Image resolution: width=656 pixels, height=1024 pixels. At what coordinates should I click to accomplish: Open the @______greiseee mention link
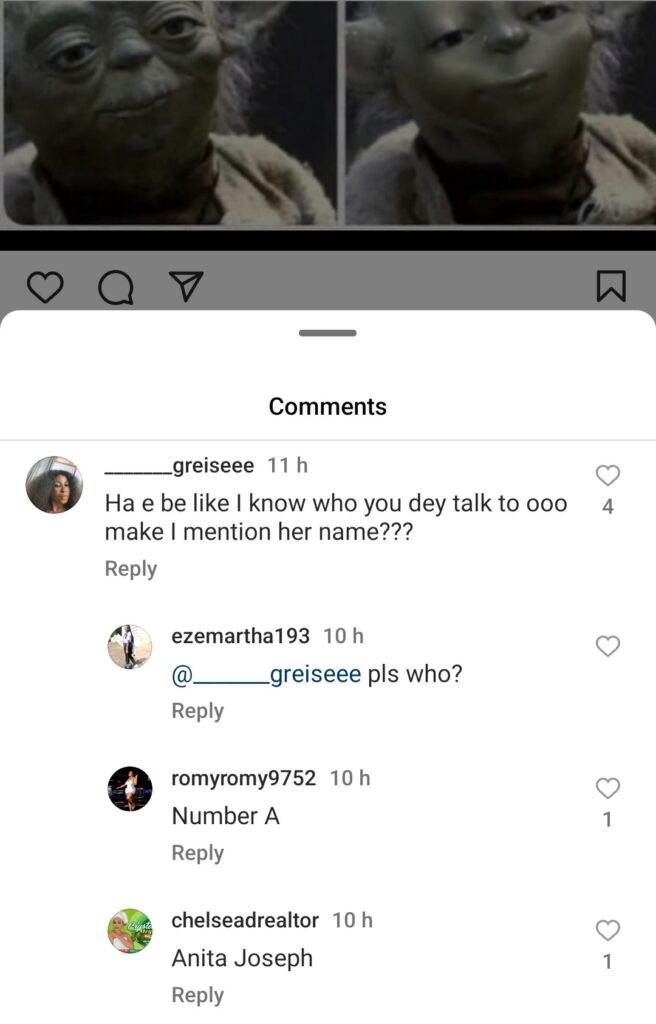(266, 674)
